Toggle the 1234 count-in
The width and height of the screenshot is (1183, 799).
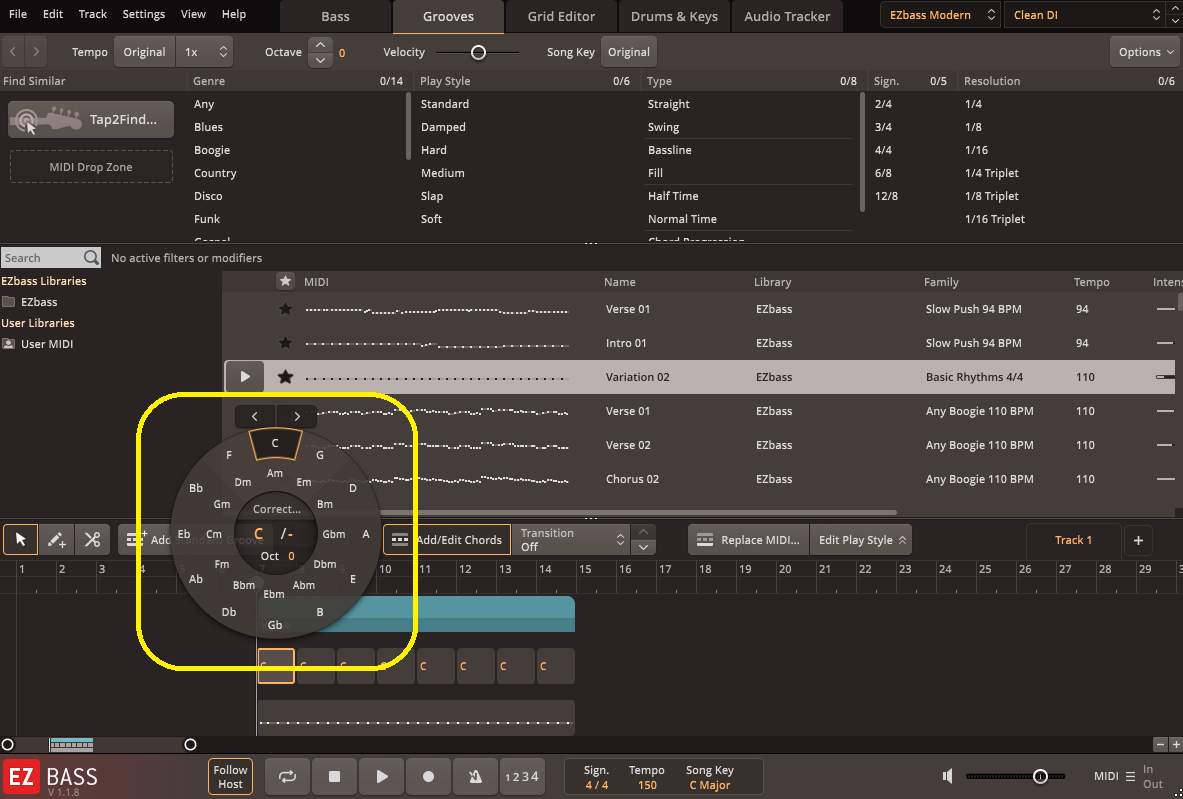click(x=522, y=776)
